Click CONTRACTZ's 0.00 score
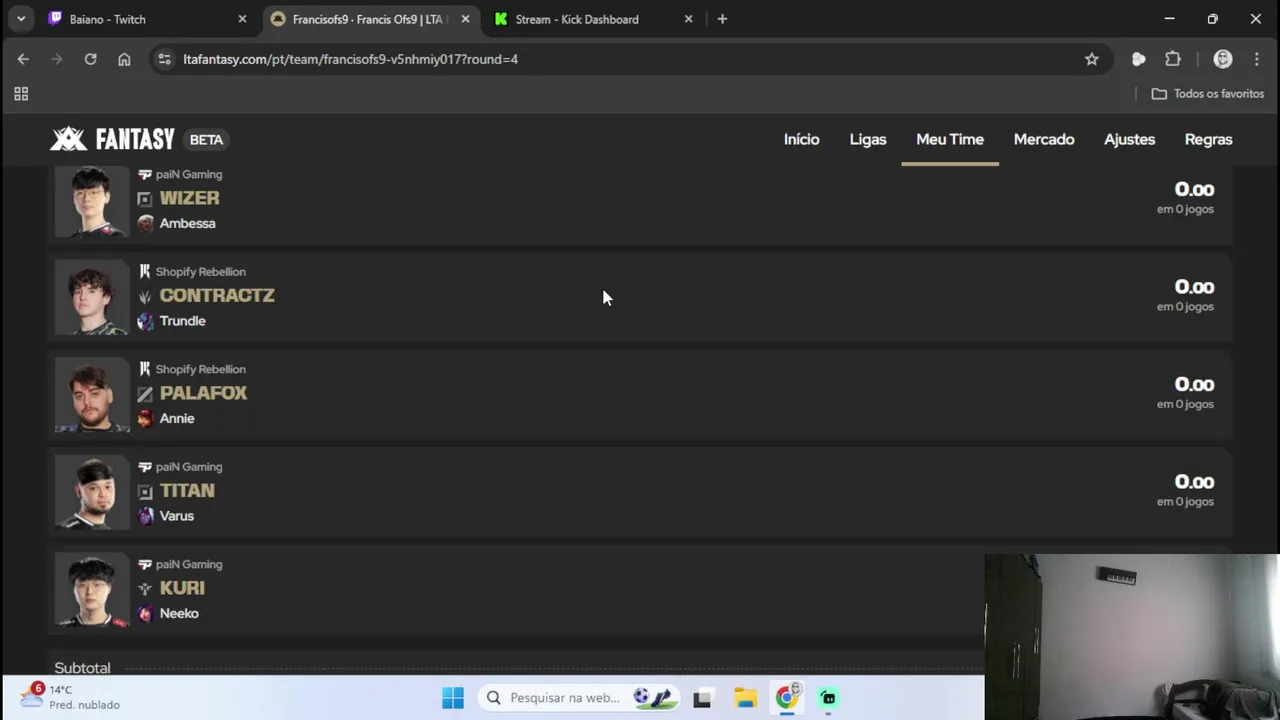1280x720 pixels. [1194, 287]
